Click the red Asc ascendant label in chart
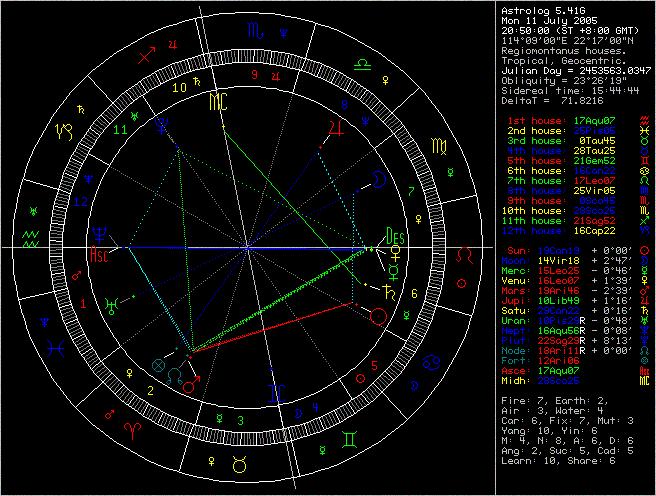The height and width of the screenshot is (496, 656). coord(99,254)
